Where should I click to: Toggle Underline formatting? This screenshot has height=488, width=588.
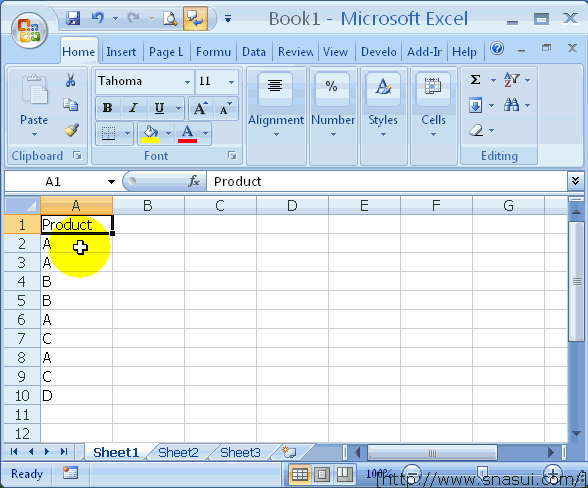click(x=159, y=108)
